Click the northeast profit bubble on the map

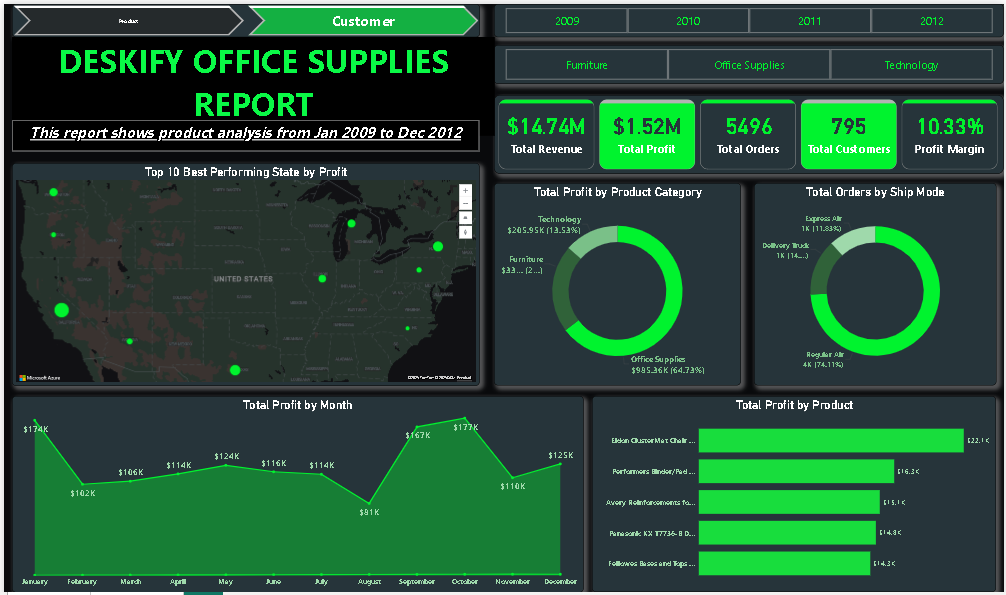[437, 246]
